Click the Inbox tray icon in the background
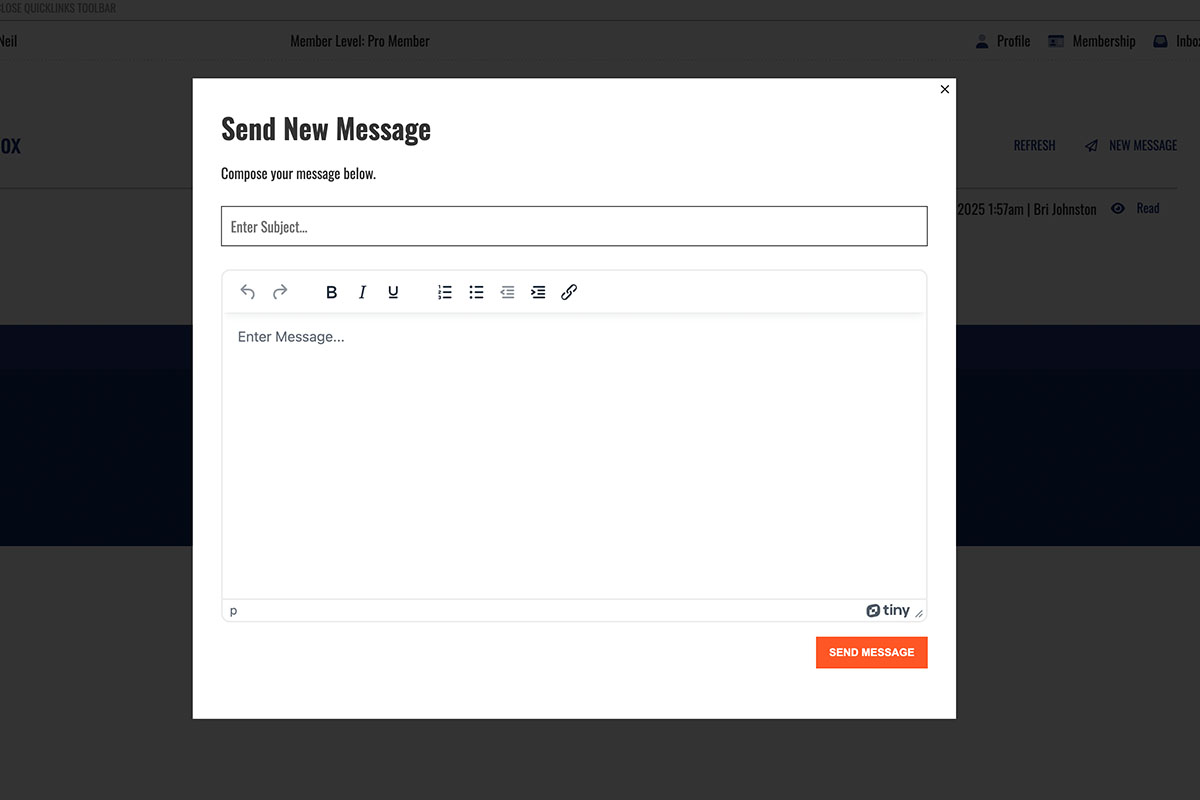 click(x=1160, y=41)
